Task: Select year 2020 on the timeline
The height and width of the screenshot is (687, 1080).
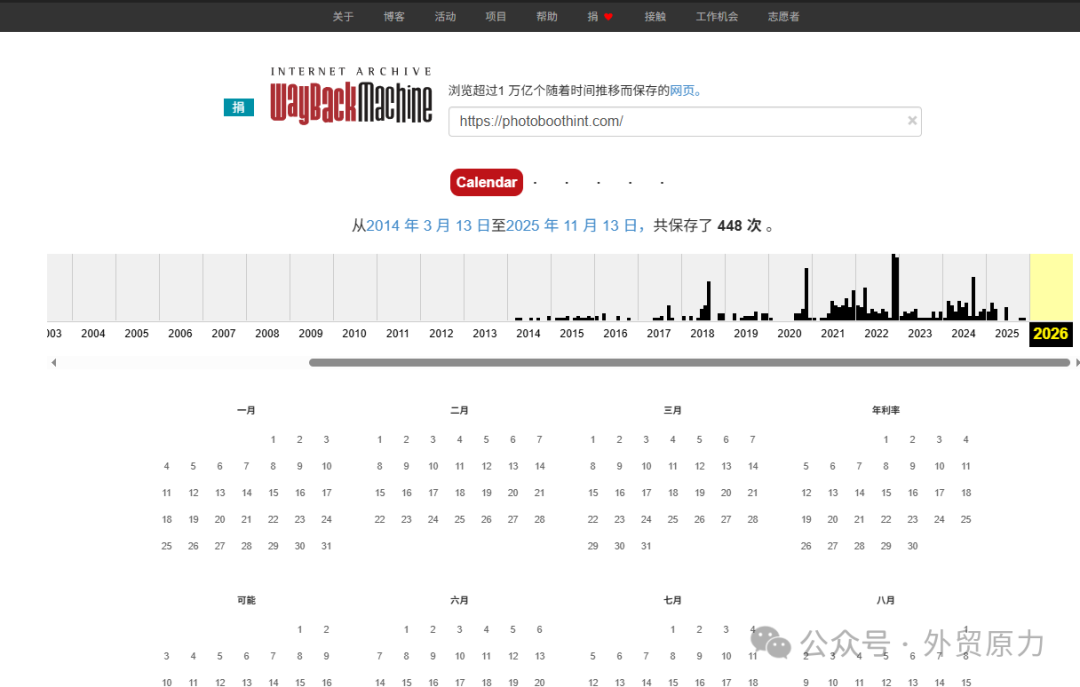Action: pos(789,333)
